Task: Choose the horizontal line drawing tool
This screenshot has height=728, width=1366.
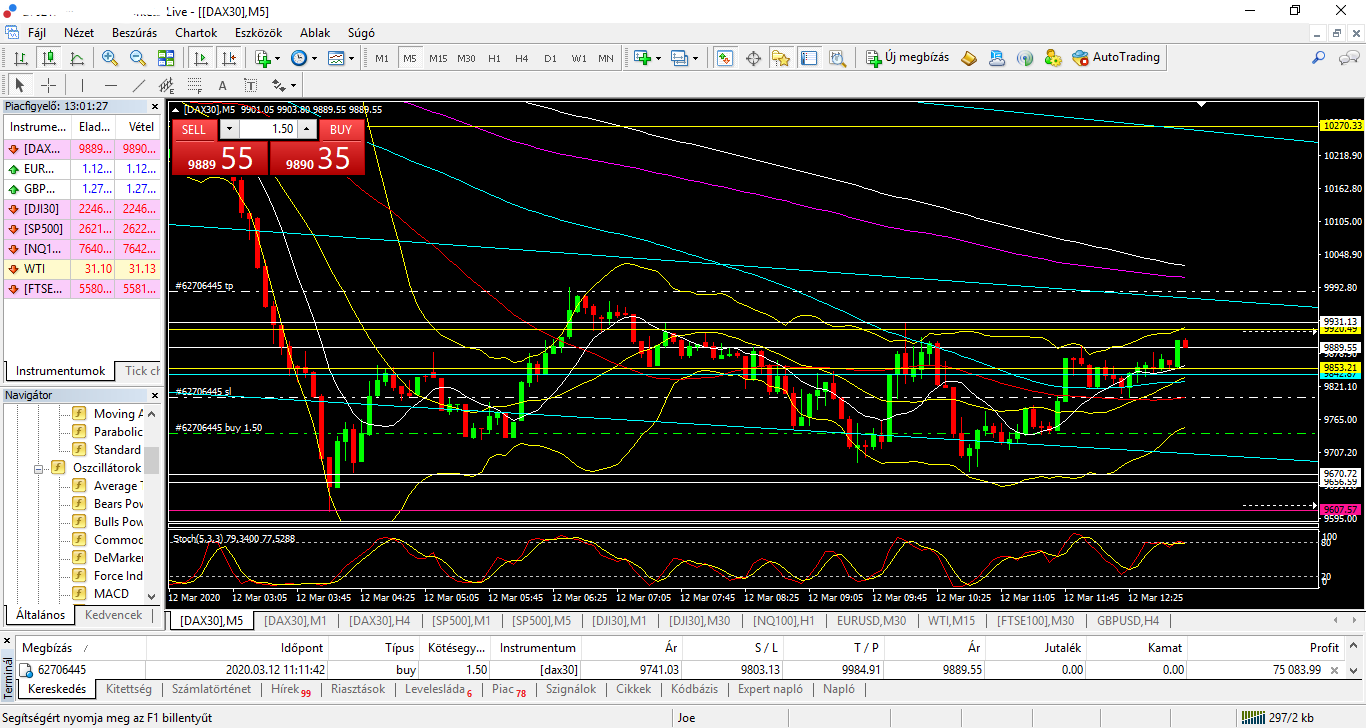Action: [110, 85]
